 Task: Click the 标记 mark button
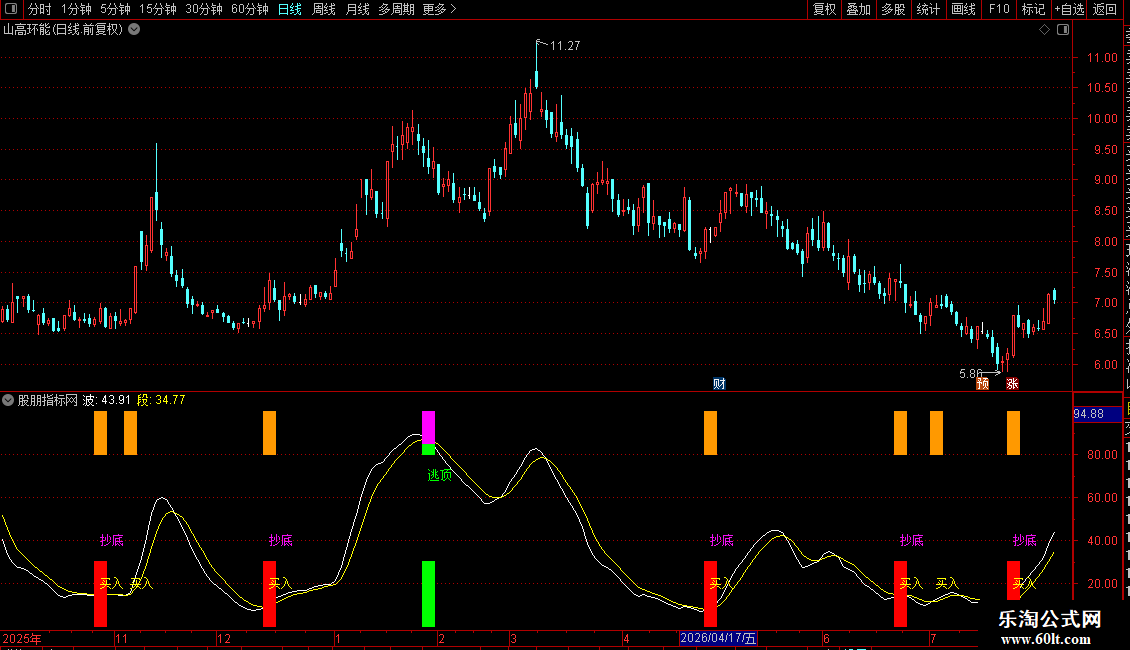click(1033, 9)
